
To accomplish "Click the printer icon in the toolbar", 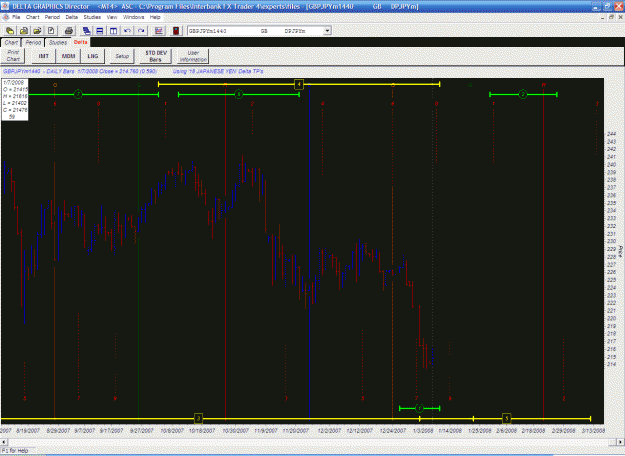I will tap(69, 31).
